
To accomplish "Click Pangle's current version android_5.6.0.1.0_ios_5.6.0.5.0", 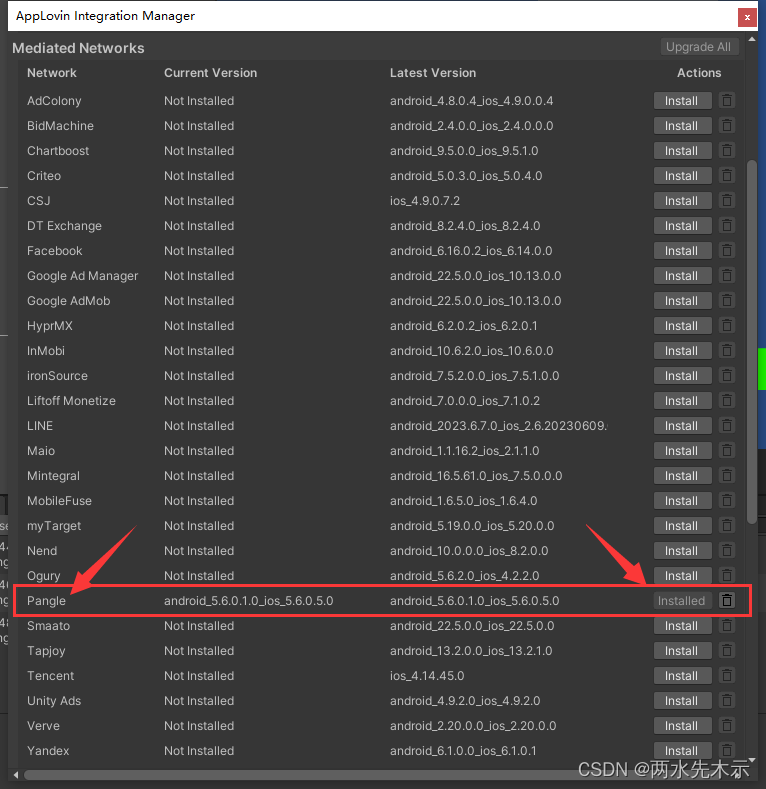I will (x=249, y=601).
